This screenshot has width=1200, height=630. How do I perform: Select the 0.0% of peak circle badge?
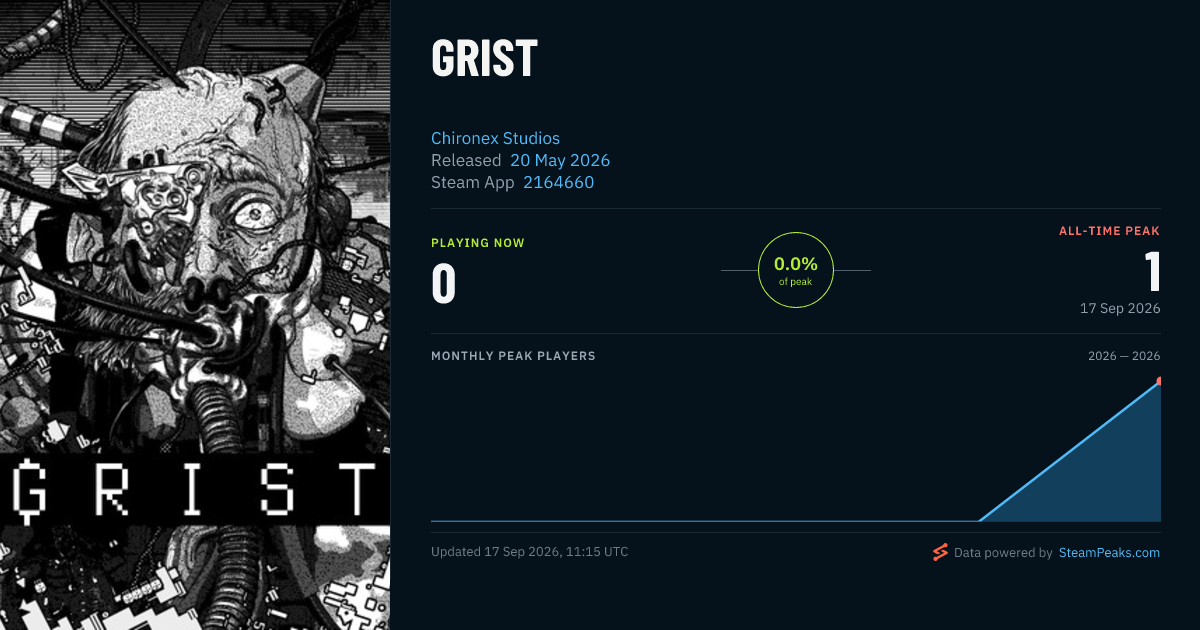click(x=796, y=270)
